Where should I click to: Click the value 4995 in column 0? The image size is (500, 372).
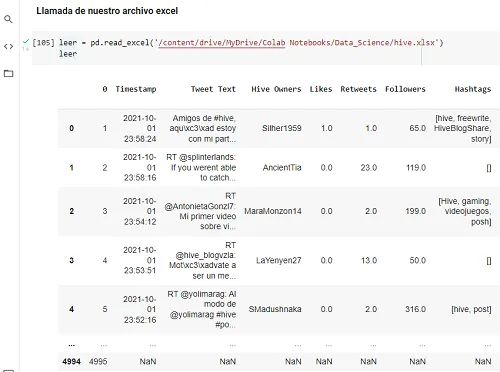coord(98,361)
